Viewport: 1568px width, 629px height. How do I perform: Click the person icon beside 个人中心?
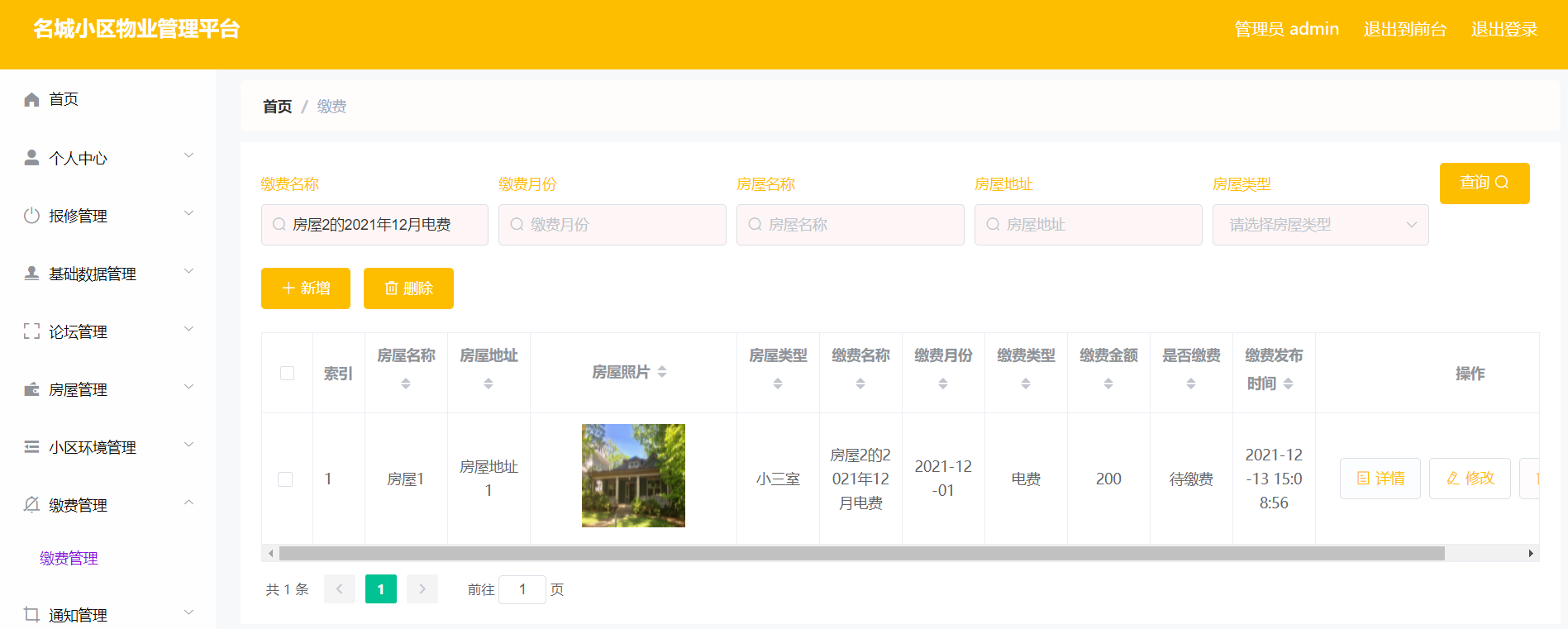point(31,157)
